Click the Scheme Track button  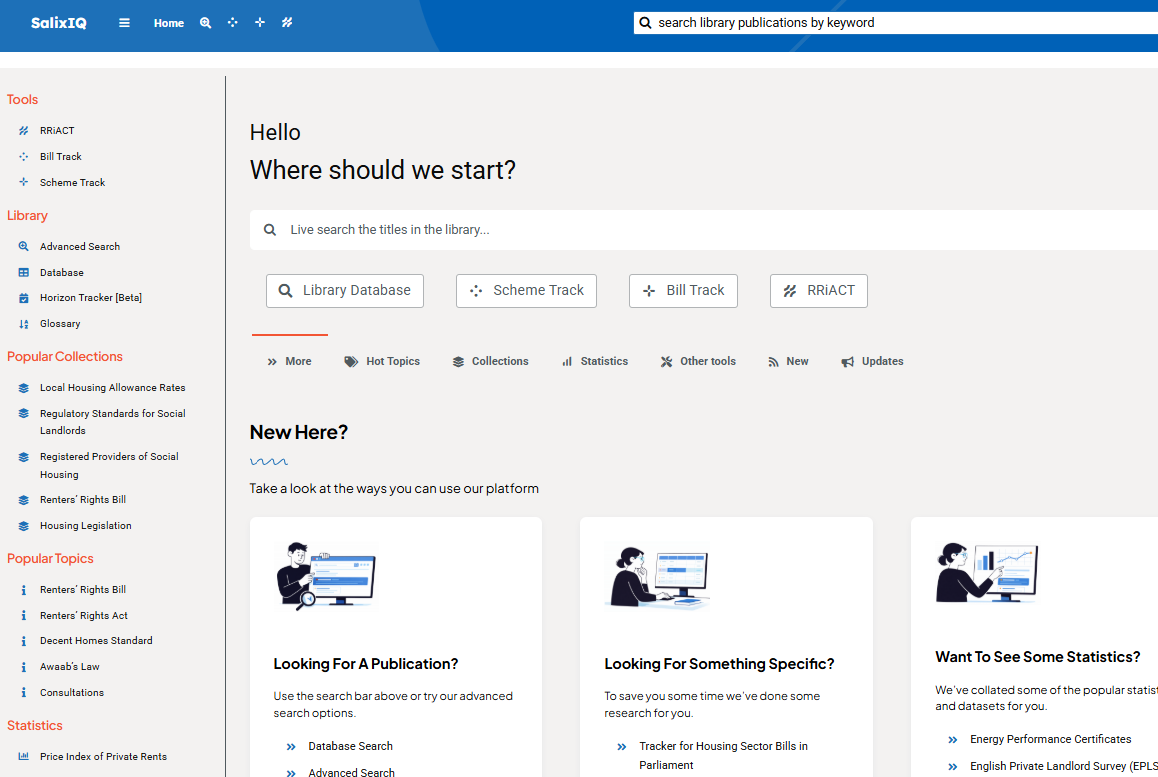[526, 291]
